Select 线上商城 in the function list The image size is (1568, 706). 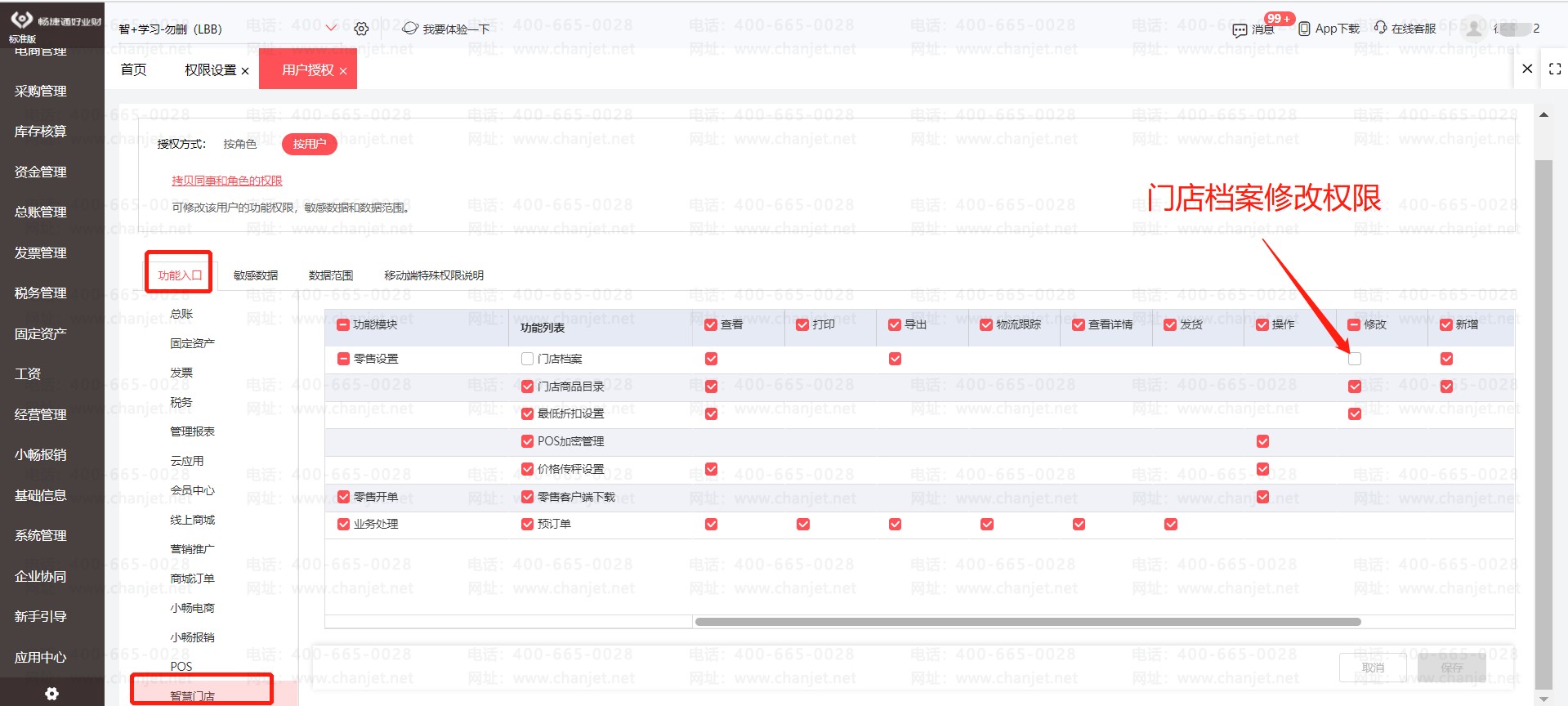point(192,520)
